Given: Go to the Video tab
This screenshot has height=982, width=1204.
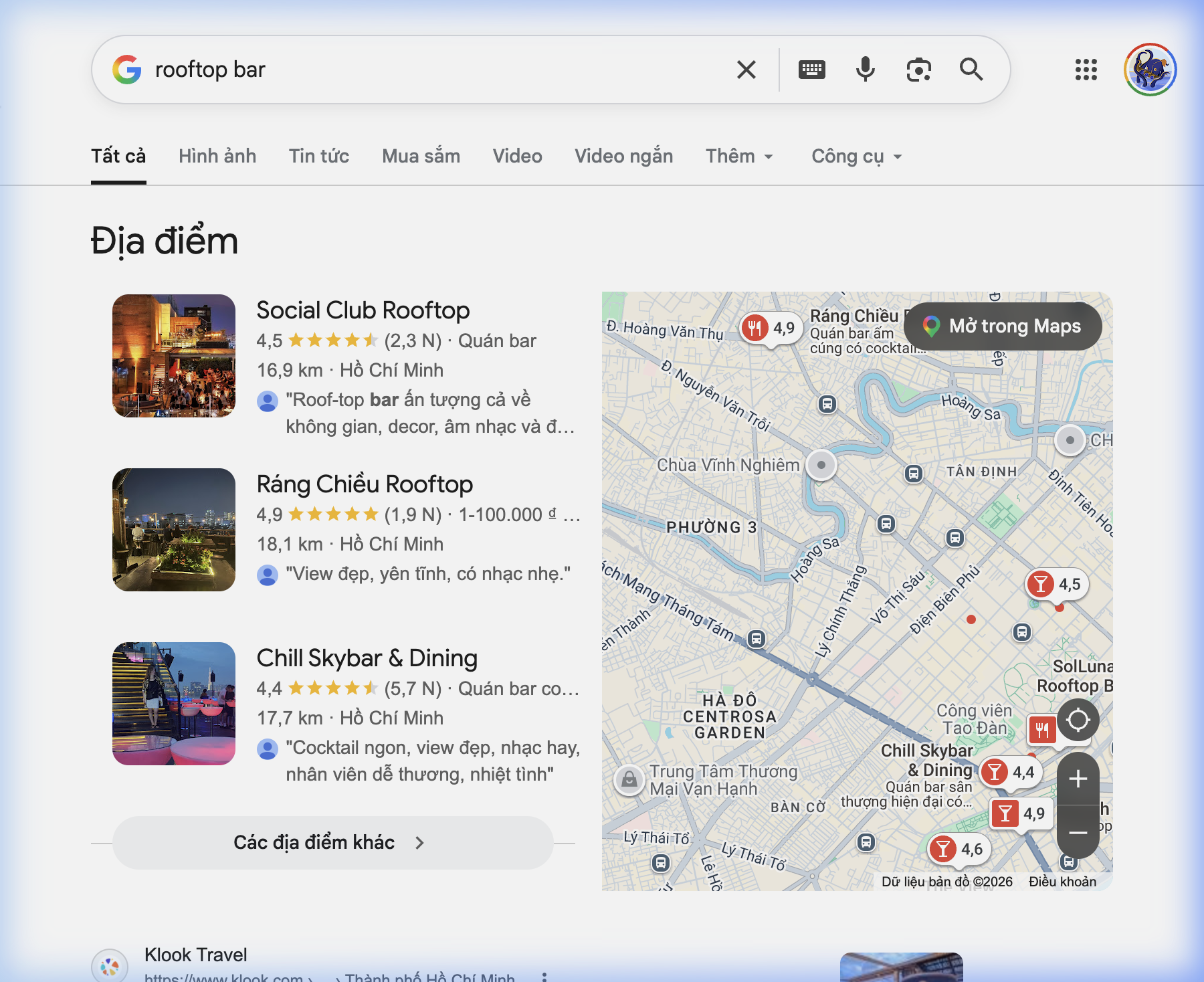Looking at the screenshot, I should 518,157.
